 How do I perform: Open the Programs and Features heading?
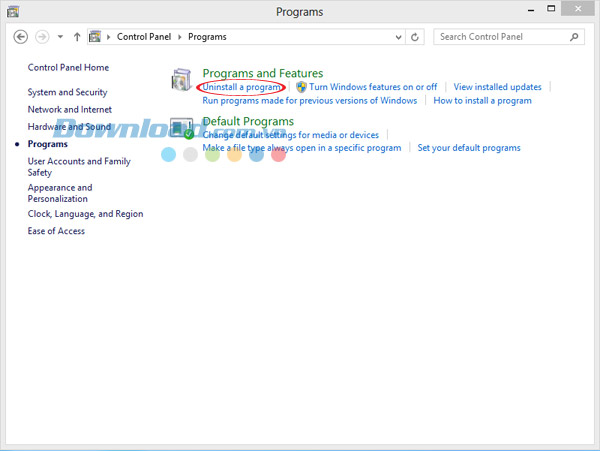262,73
